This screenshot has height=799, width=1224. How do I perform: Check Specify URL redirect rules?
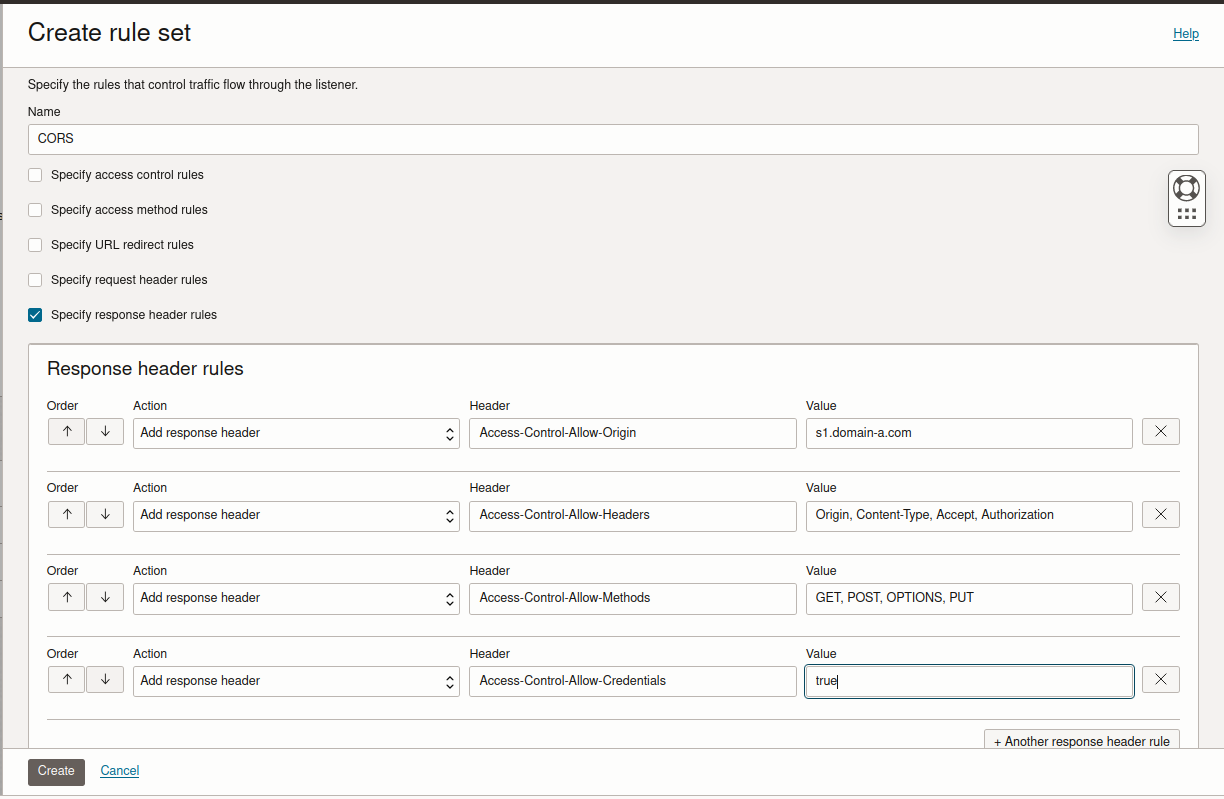tap(35, 245)
